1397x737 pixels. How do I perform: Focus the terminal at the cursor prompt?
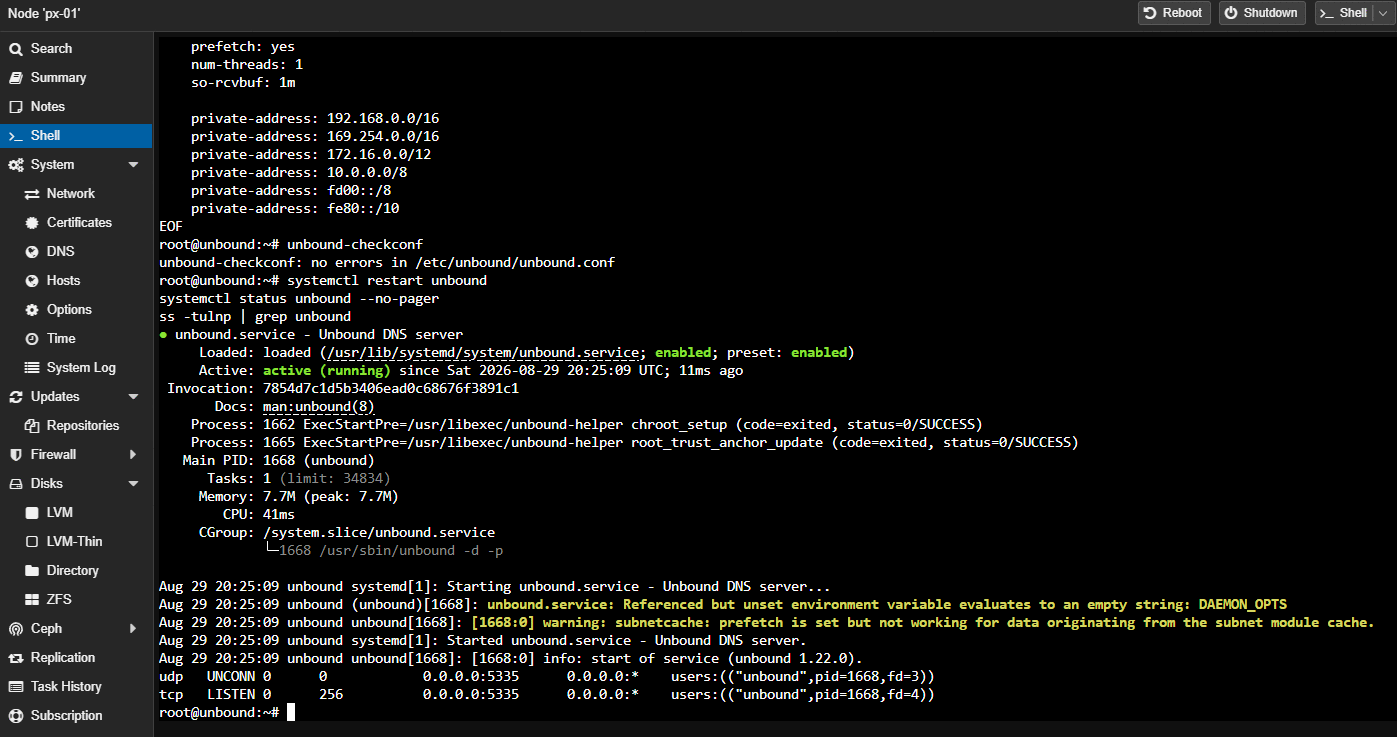pos(291,712)
